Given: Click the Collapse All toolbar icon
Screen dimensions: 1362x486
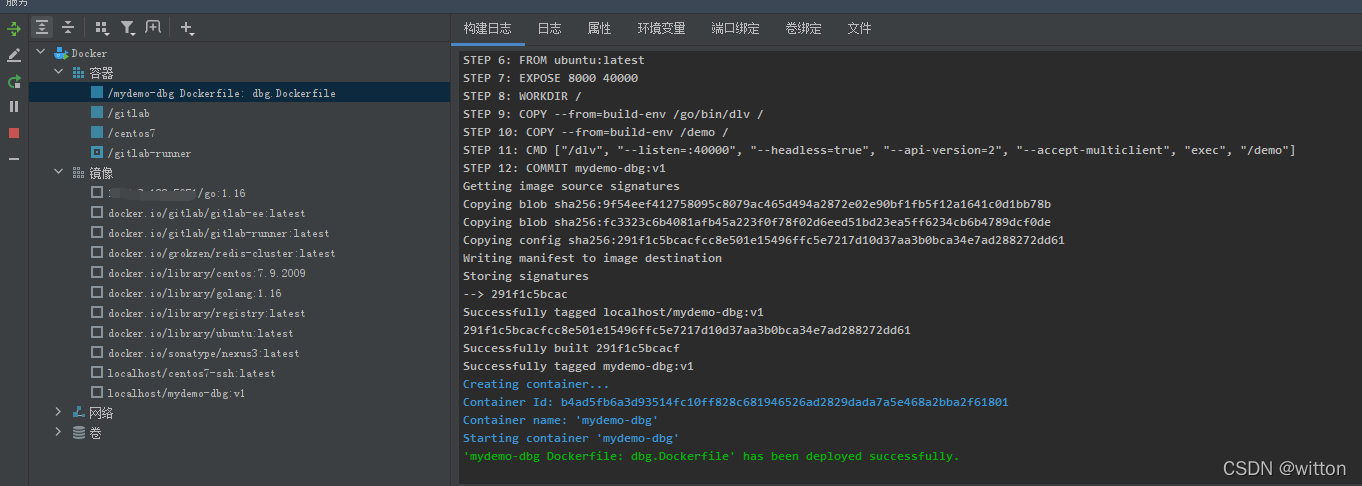Looking at the screenshot, I should (x=67, y=28).
